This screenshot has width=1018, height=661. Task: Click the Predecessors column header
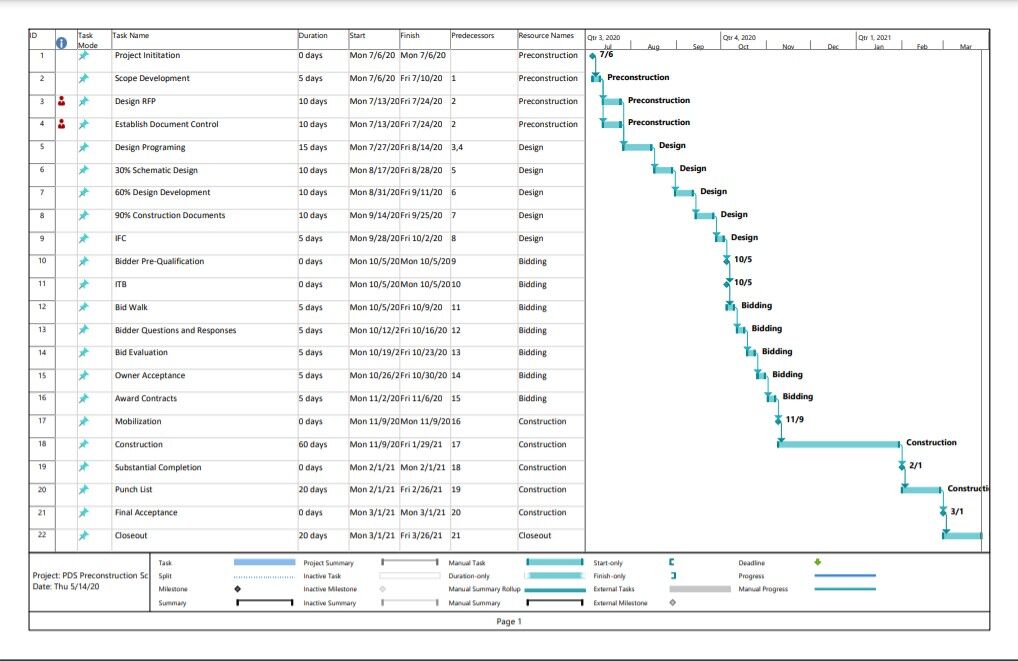click(473, 36)
